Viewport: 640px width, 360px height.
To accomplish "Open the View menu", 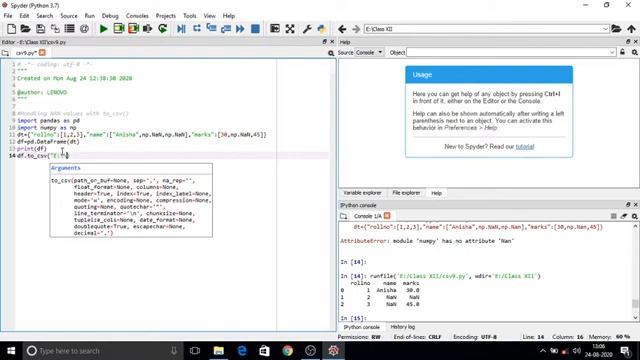I will tap(209, 16).
